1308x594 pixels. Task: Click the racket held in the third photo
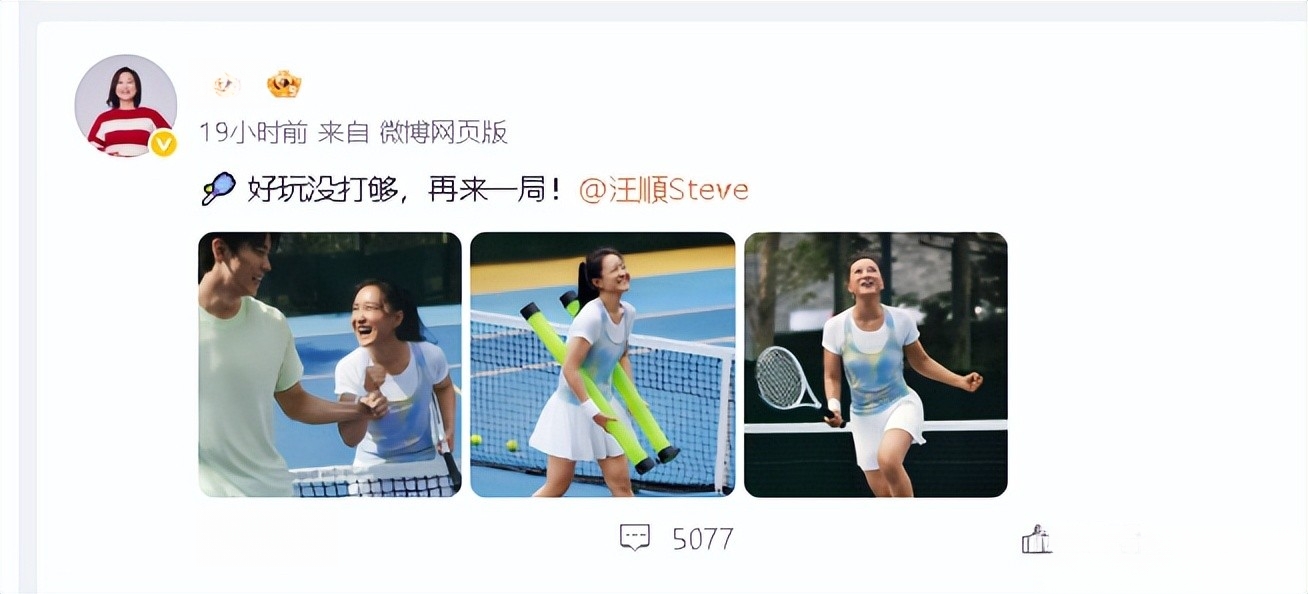tap(790, 380)
